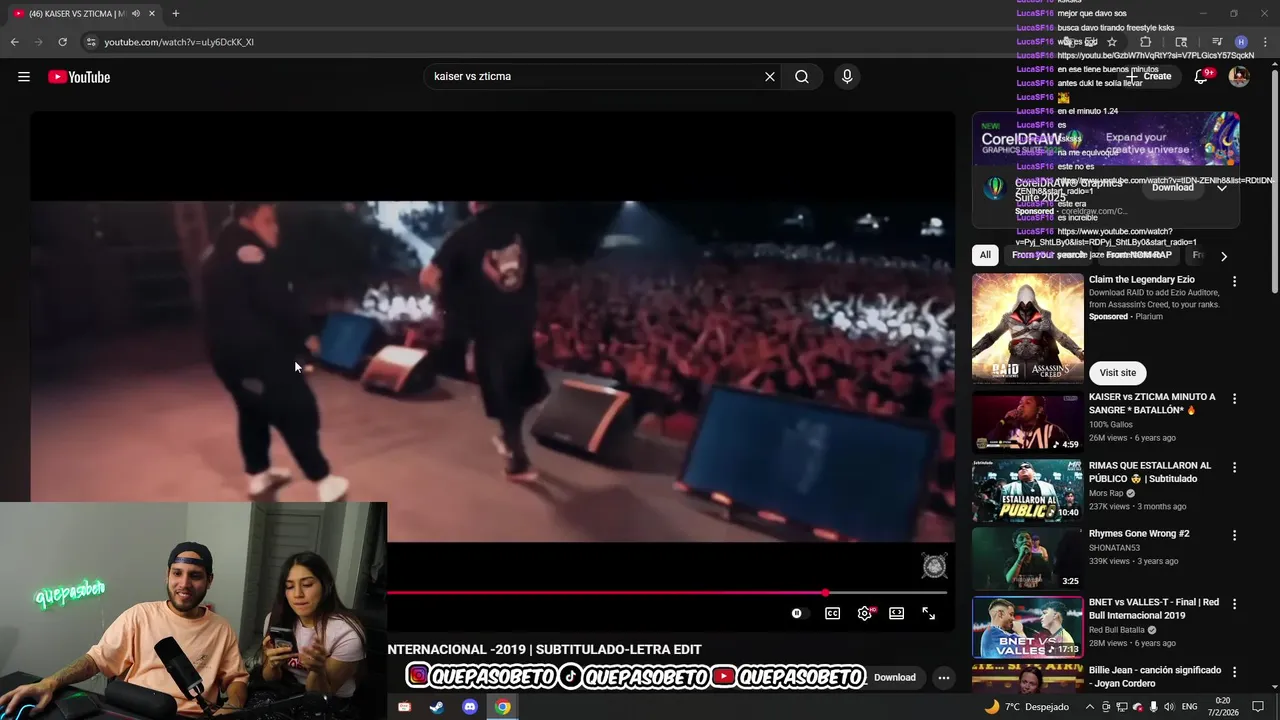Open options for KAISER vs ZTICMA MINUTO
This screenshot has width=1280, height=720.
click(x=1234, y=399)
